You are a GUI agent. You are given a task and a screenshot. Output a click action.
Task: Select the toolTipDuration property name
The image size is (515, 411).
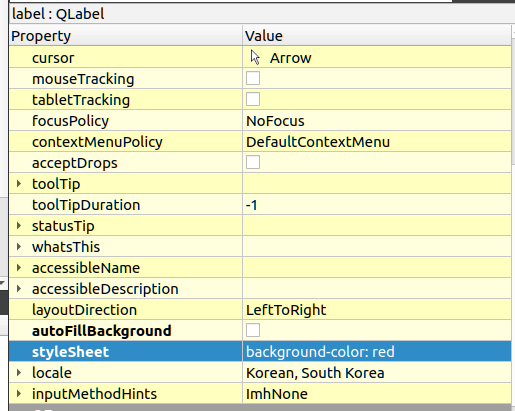pos(86,205)
